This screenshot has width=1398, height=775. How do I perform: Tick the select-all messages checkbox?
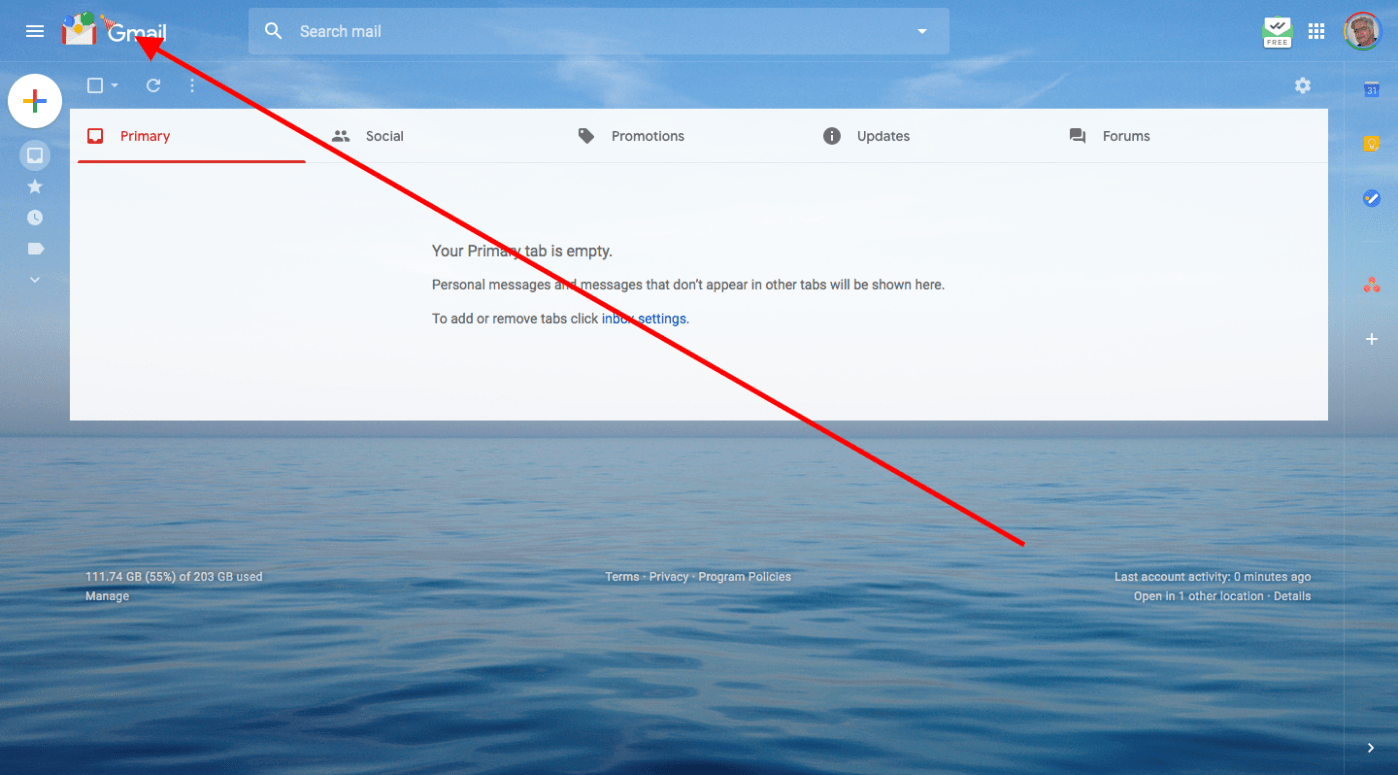[x=95, y=86]
